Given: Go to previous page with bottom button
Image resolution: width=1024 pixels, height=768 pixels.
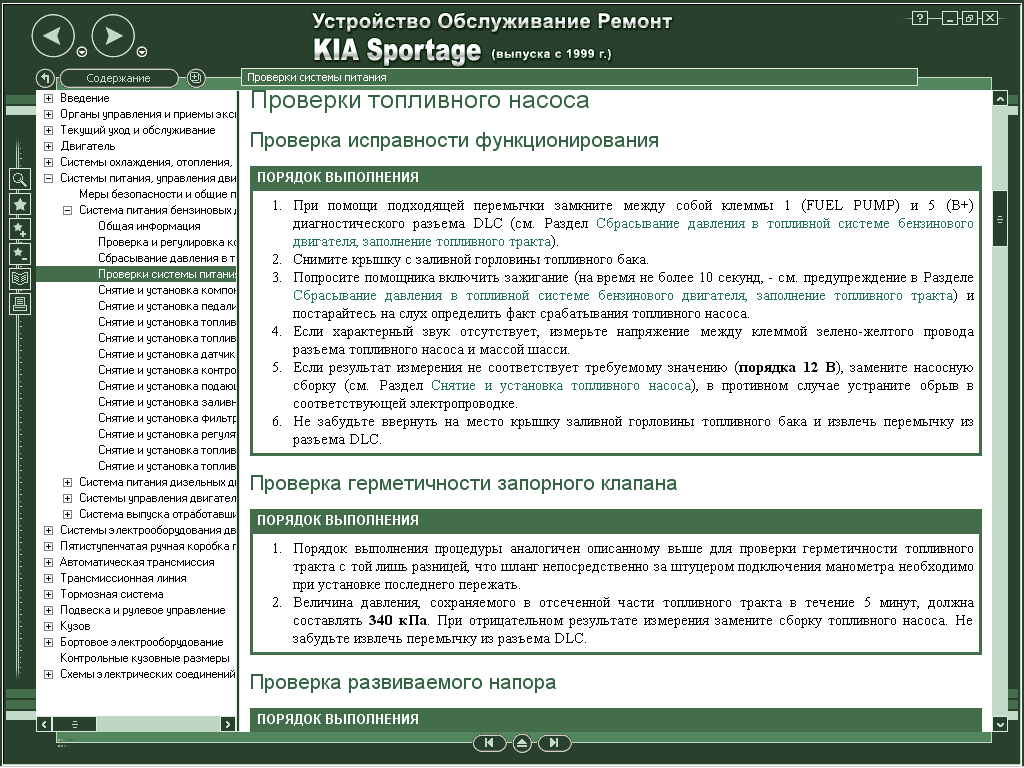Looking at the screenshot, I should [488, 743].
